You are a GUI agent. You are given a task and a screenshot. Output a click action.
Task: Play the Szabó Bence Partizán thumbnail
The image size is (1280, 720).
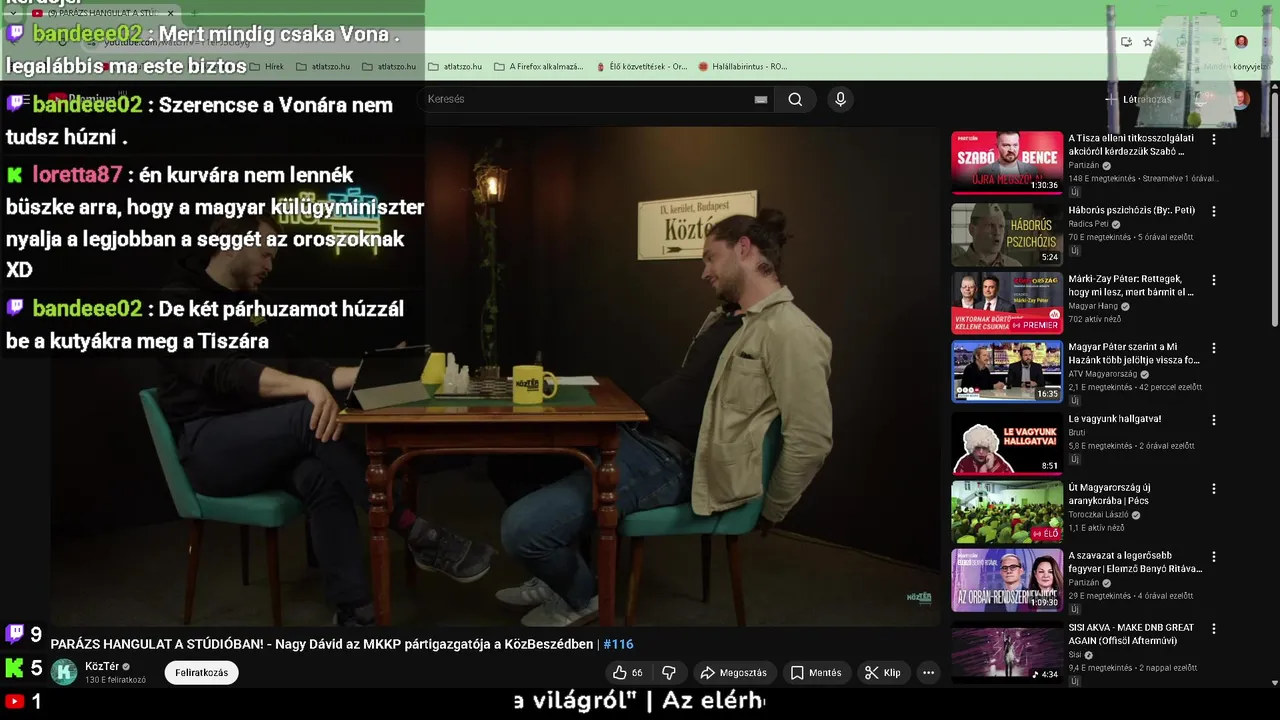[1007, 162]
